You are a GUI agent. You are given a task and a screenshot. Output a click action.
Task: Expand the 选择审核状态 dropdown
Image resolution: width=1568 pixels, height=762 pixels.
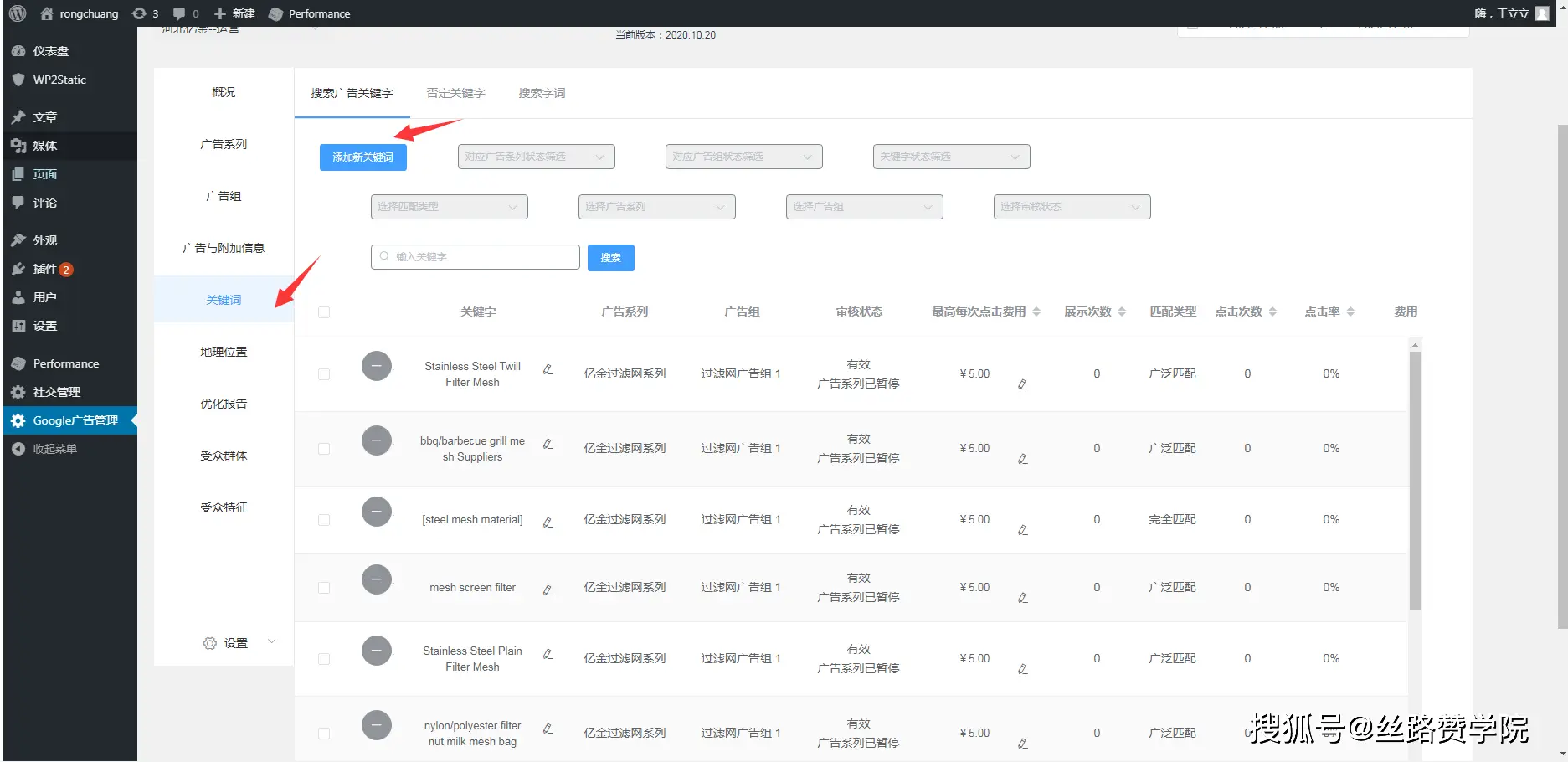point(1072,207)
